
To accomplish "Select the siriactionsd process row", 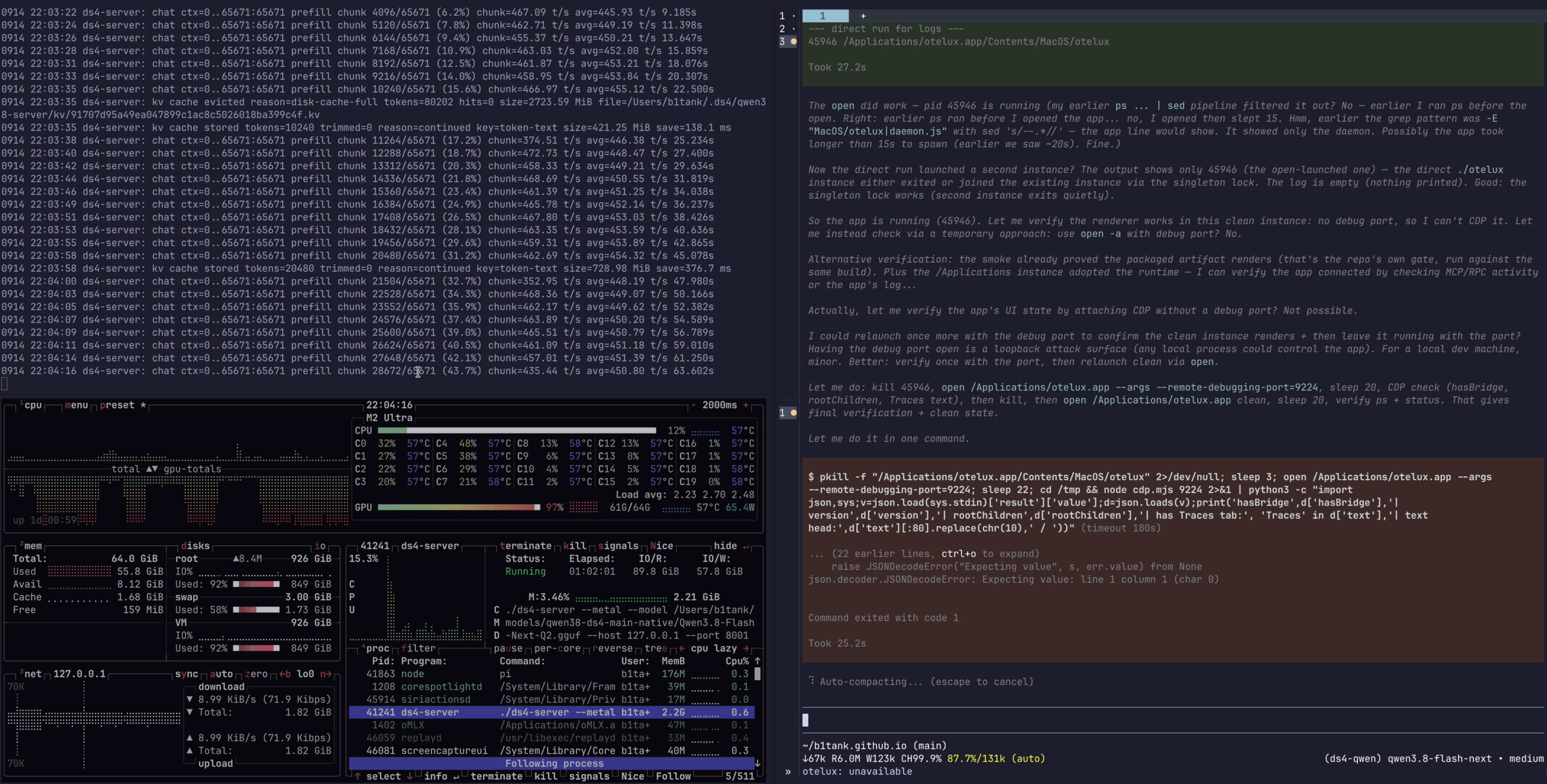I will click(x=551, y=699).
